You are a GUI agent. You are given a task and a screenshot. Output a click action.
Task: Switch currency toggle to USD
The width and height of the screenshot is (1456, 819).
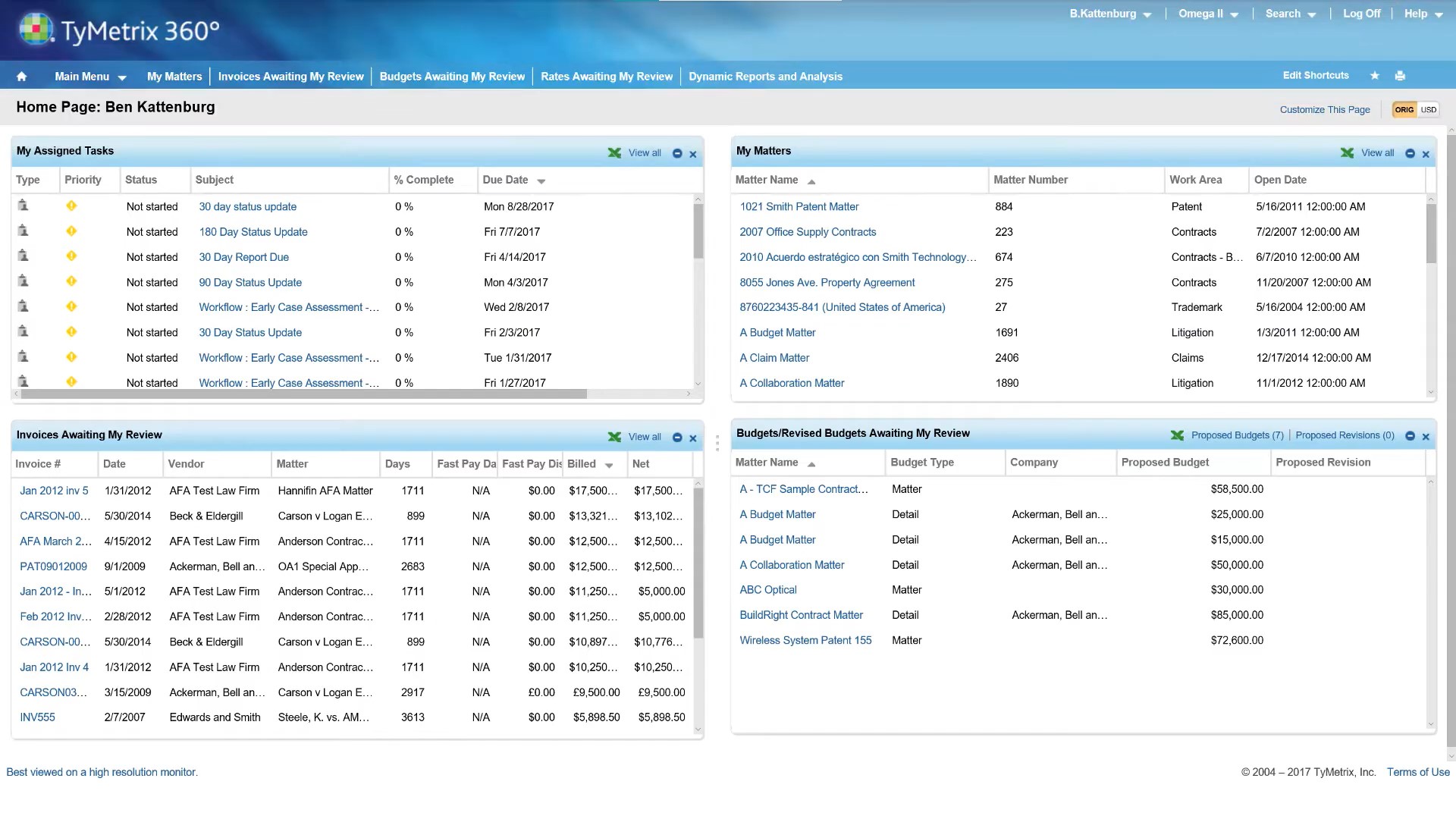click(1429, 110)
